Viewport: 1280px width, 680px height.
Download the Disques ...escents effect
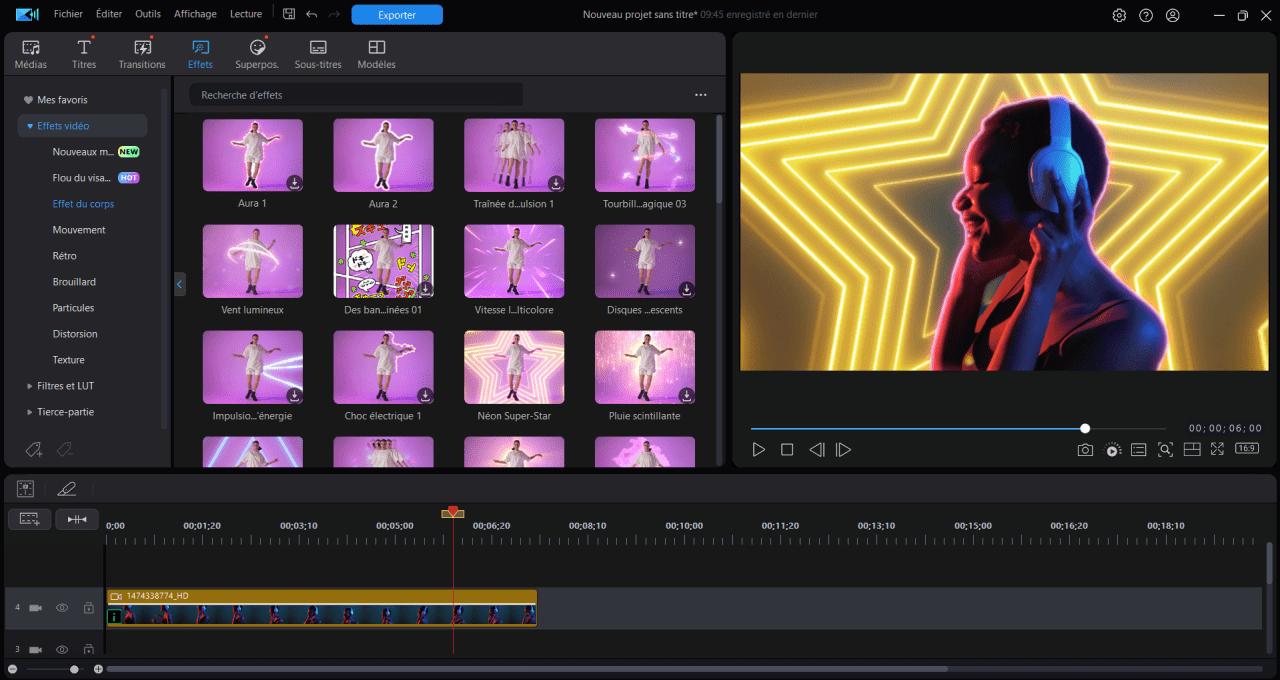coord(686,289)
